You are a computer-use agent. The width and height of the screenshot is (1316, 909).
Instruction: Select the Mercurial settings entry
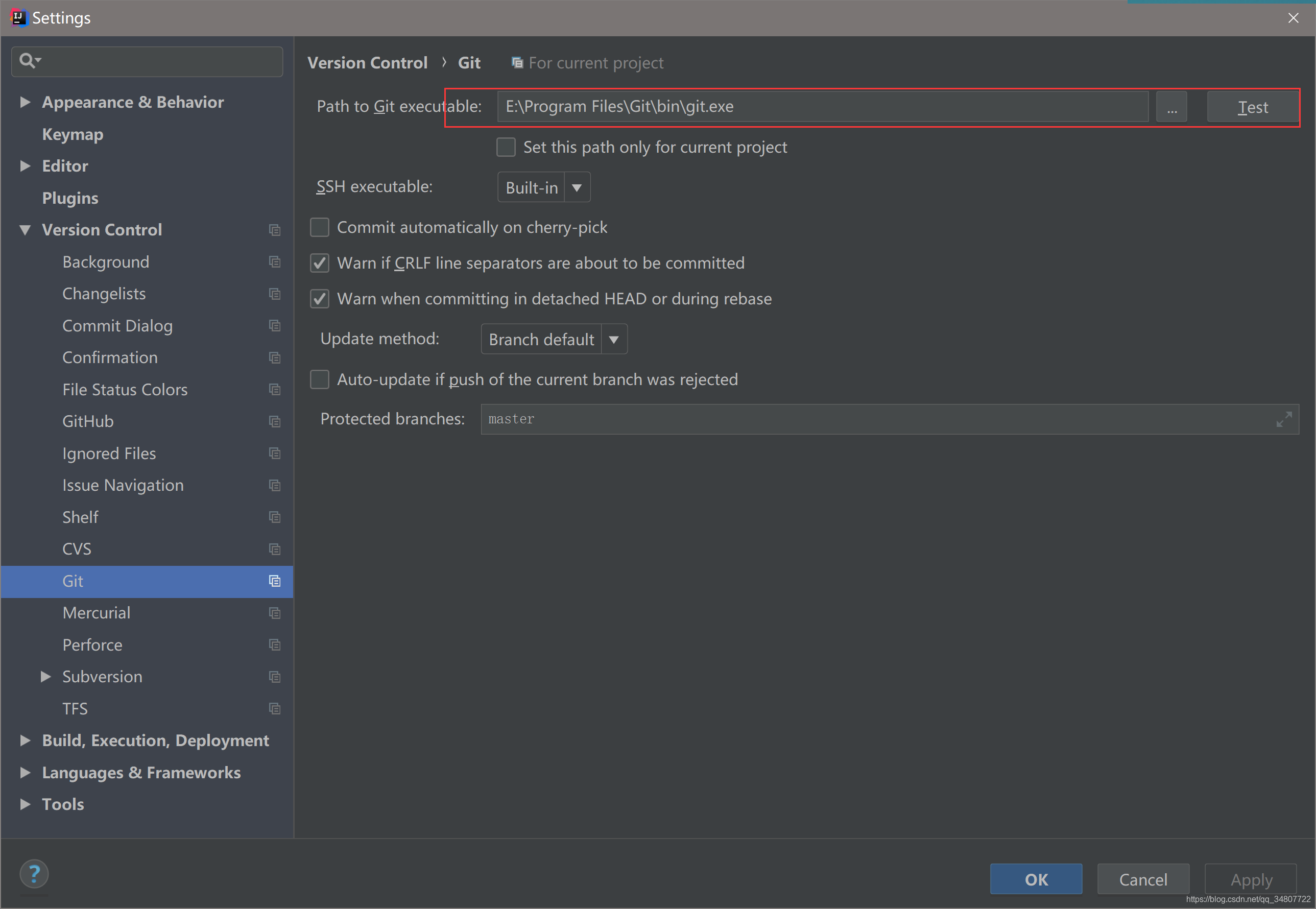coord(96,613)
